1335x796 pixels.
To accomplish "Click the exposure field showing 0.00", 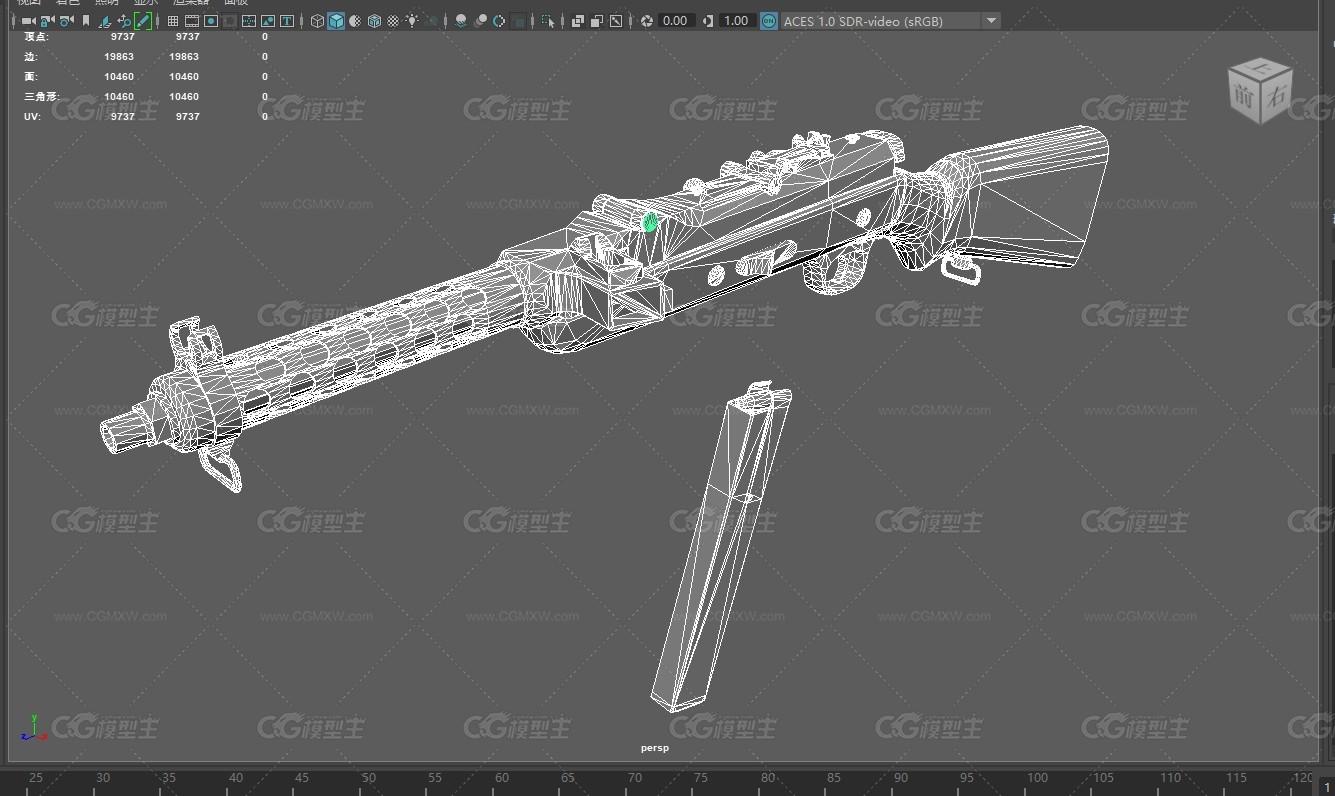I will [675, 20].
